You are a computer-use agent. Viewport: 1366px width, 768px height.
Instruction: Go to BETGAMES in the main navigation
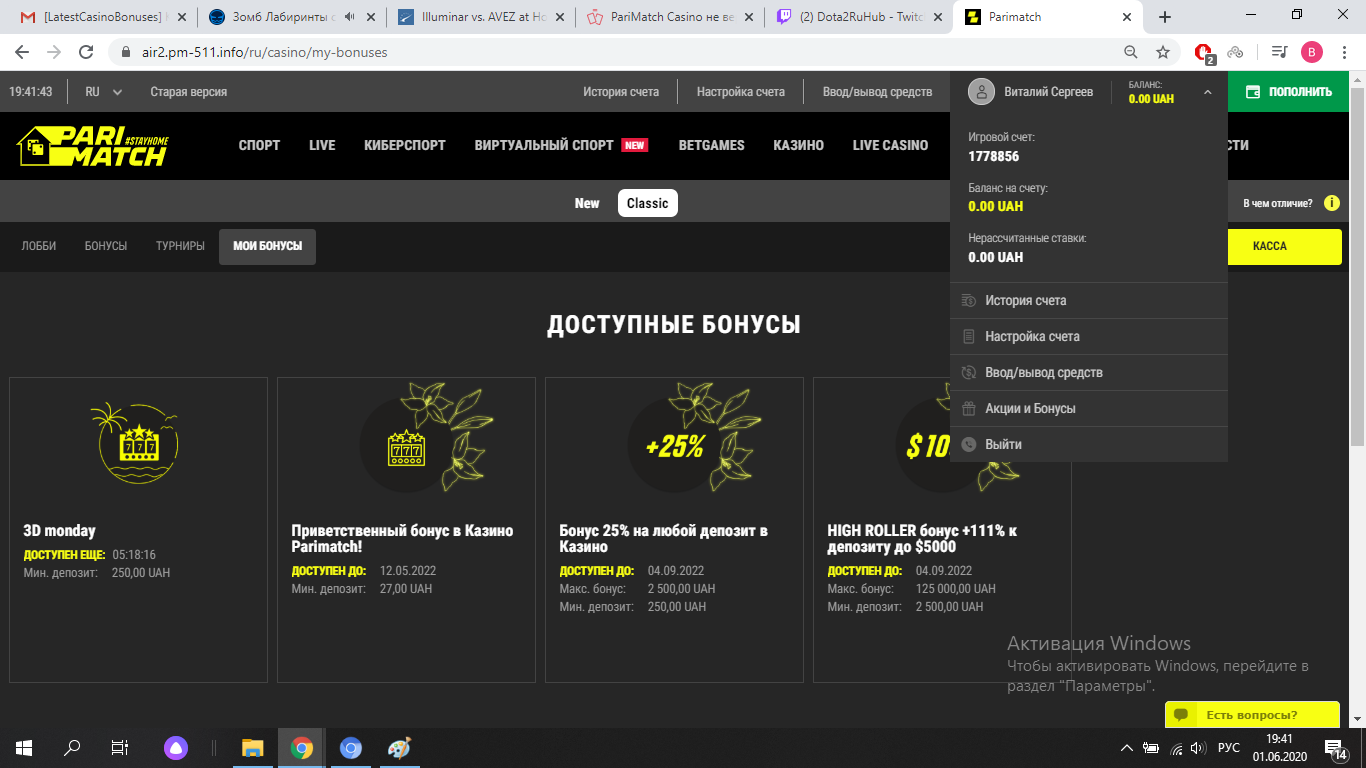[x=711, y=146]
